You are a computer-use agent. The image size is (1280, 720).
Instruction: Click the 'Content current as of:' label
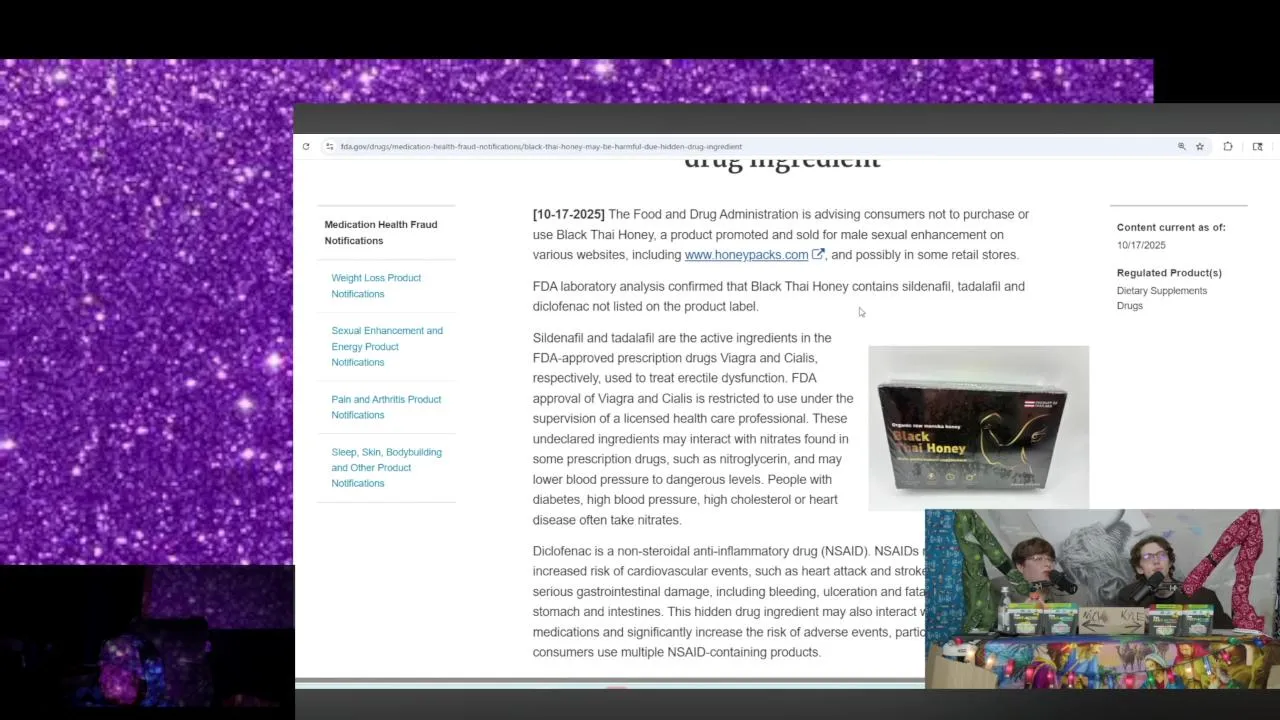(1171, 228)
